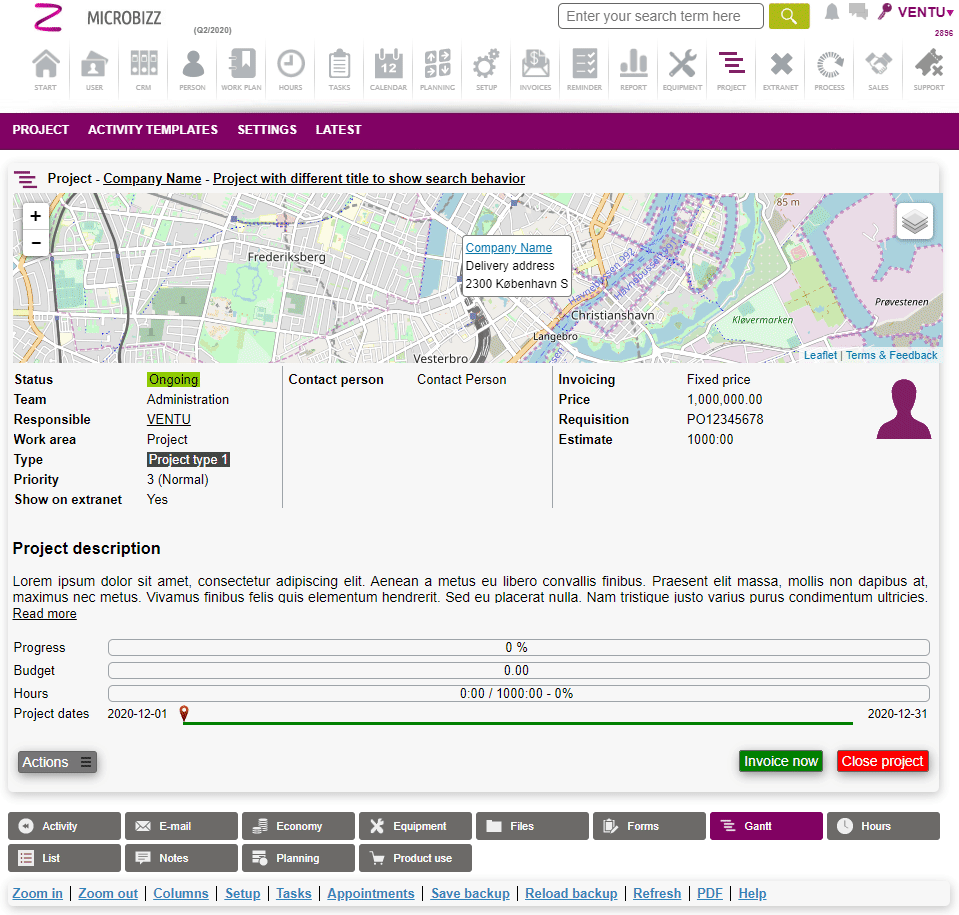Open the CRM icon in toolbar
The height and width of the screenshot is (915, 959).
click(x=143, y=67)
